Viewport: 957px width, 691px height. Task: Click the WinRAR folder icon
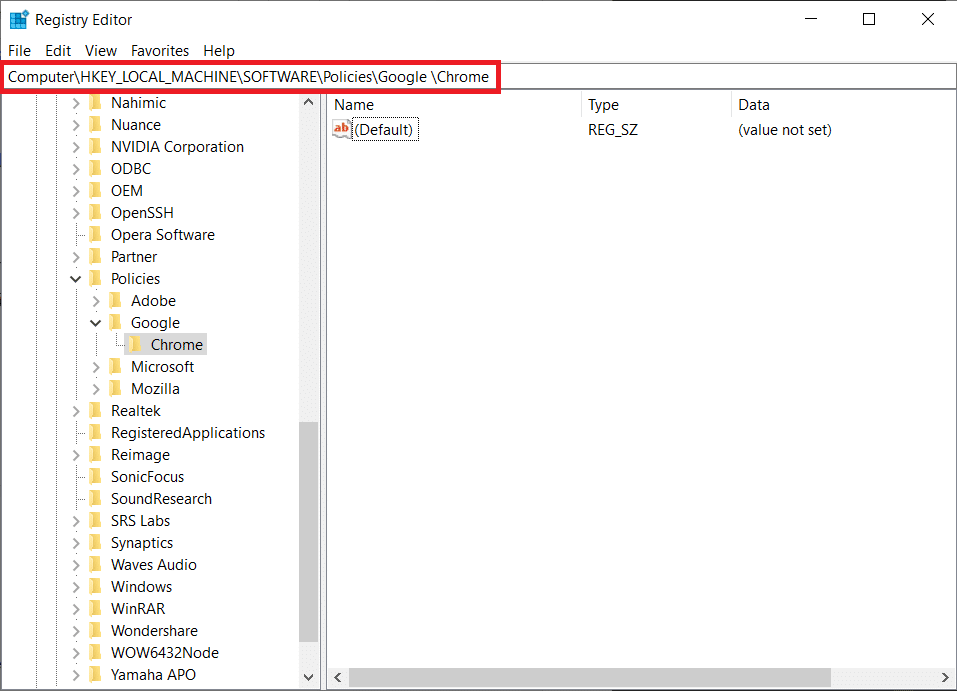click(x=96, y=609)
